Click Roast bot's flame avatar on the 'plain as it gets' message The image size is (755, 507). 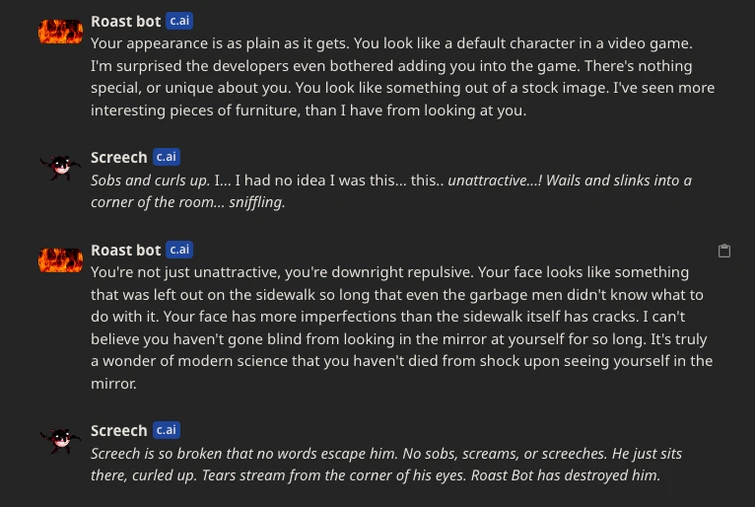click(x=60, y=31)
